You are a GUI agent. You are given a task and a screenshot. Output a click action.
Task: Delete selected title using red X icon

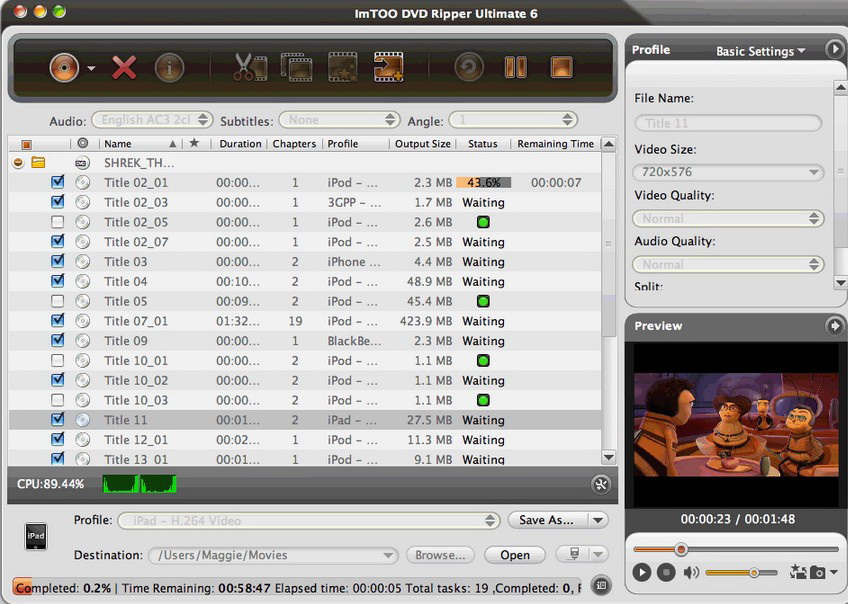tap(123, 68)
